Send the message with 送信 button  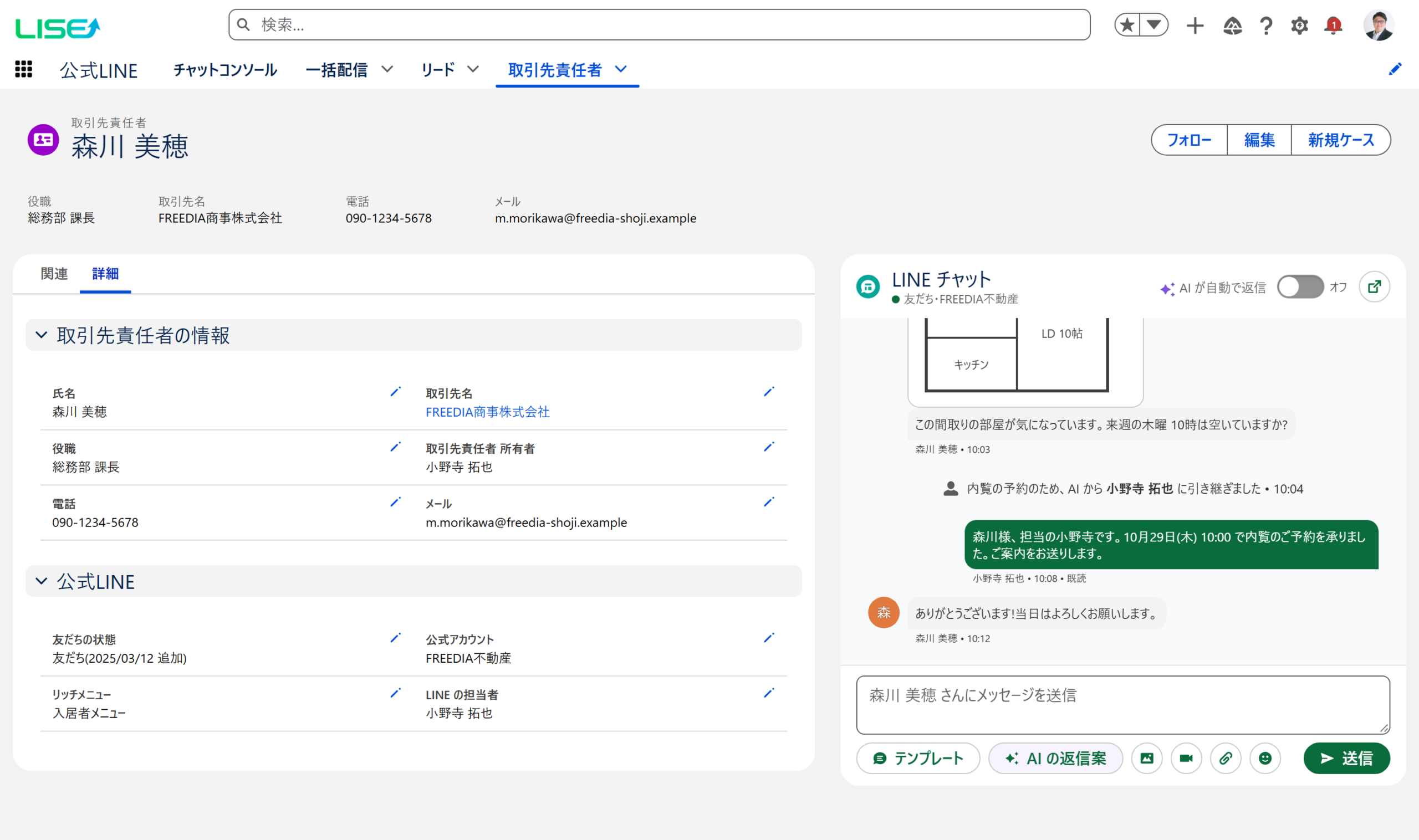(x=1346, y=759)
